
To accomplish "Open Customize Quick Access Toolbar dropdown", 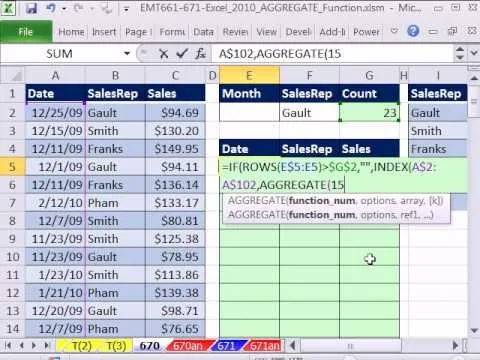I will click(x=126, y=9).
